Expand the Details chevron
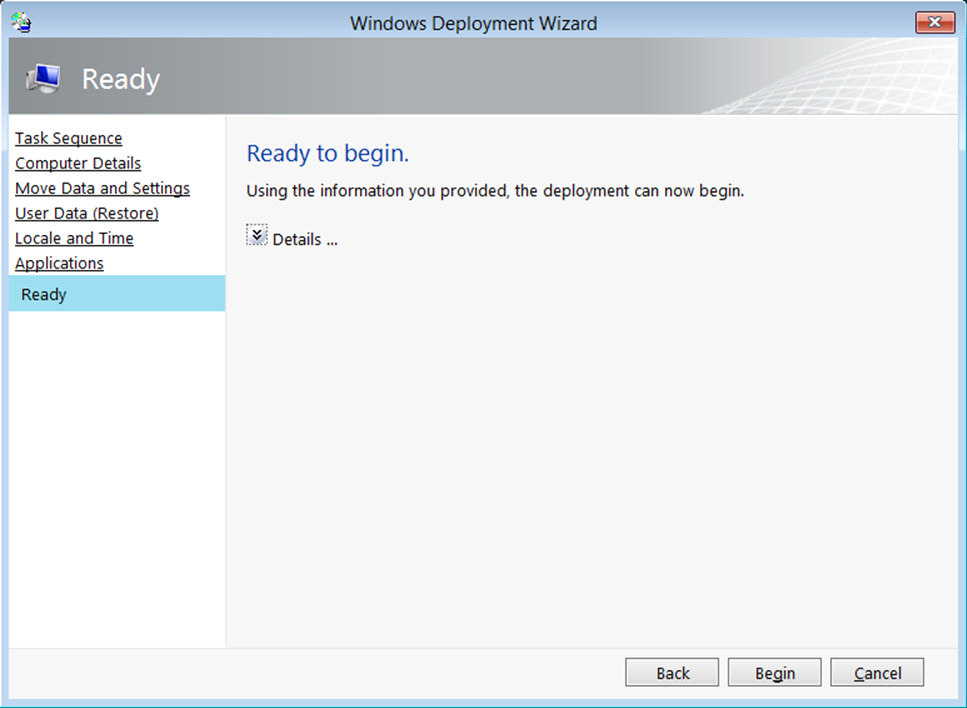The width and height of the screenshot is (967, 708). coord(257,235)
